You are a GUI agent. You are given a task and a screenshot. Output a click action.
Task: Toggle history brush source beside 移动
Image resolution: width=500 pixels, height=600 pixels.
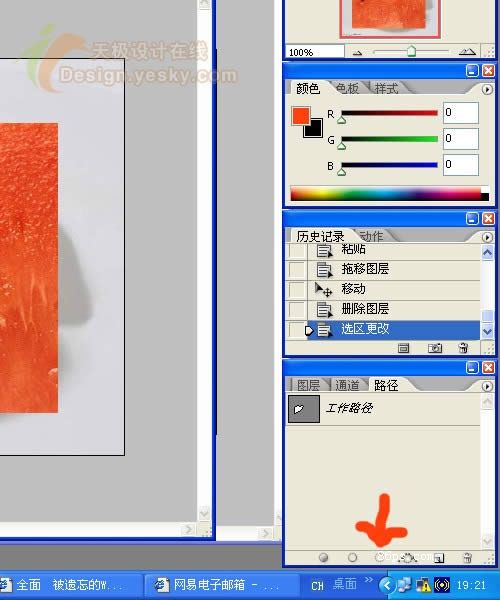tap(296, 289)
